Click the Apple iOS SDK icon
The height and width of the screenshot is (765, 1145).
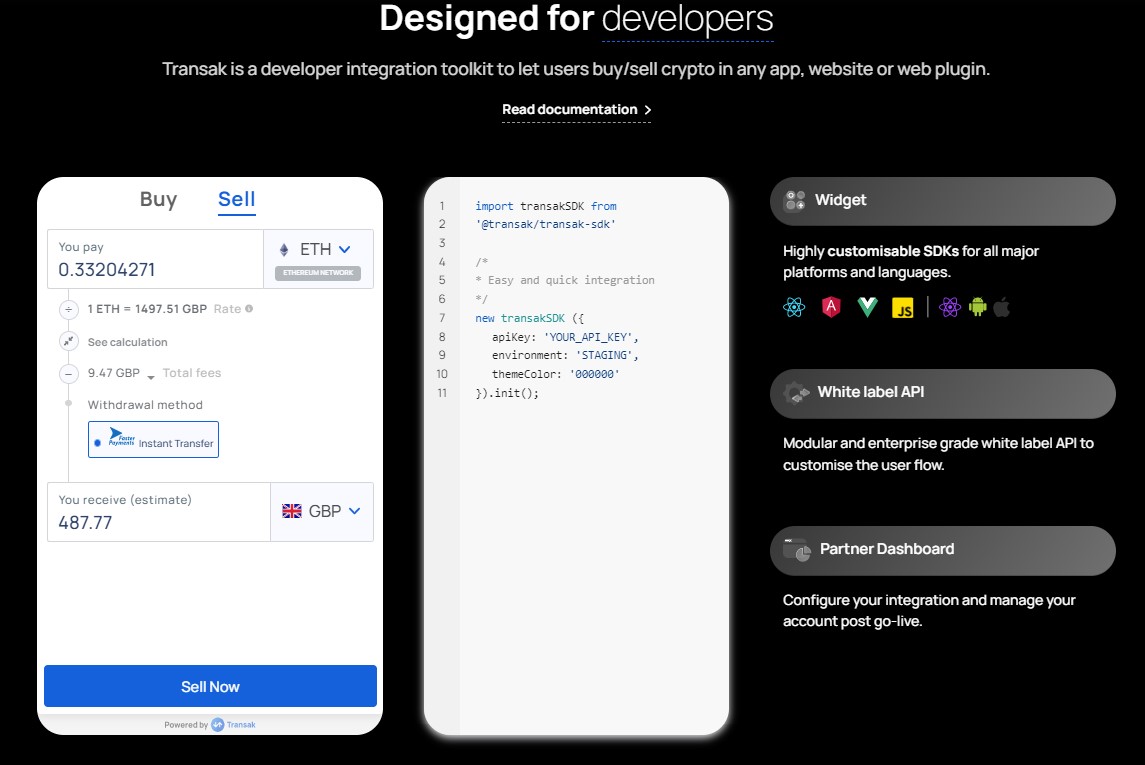click(x=1001, y=307)
